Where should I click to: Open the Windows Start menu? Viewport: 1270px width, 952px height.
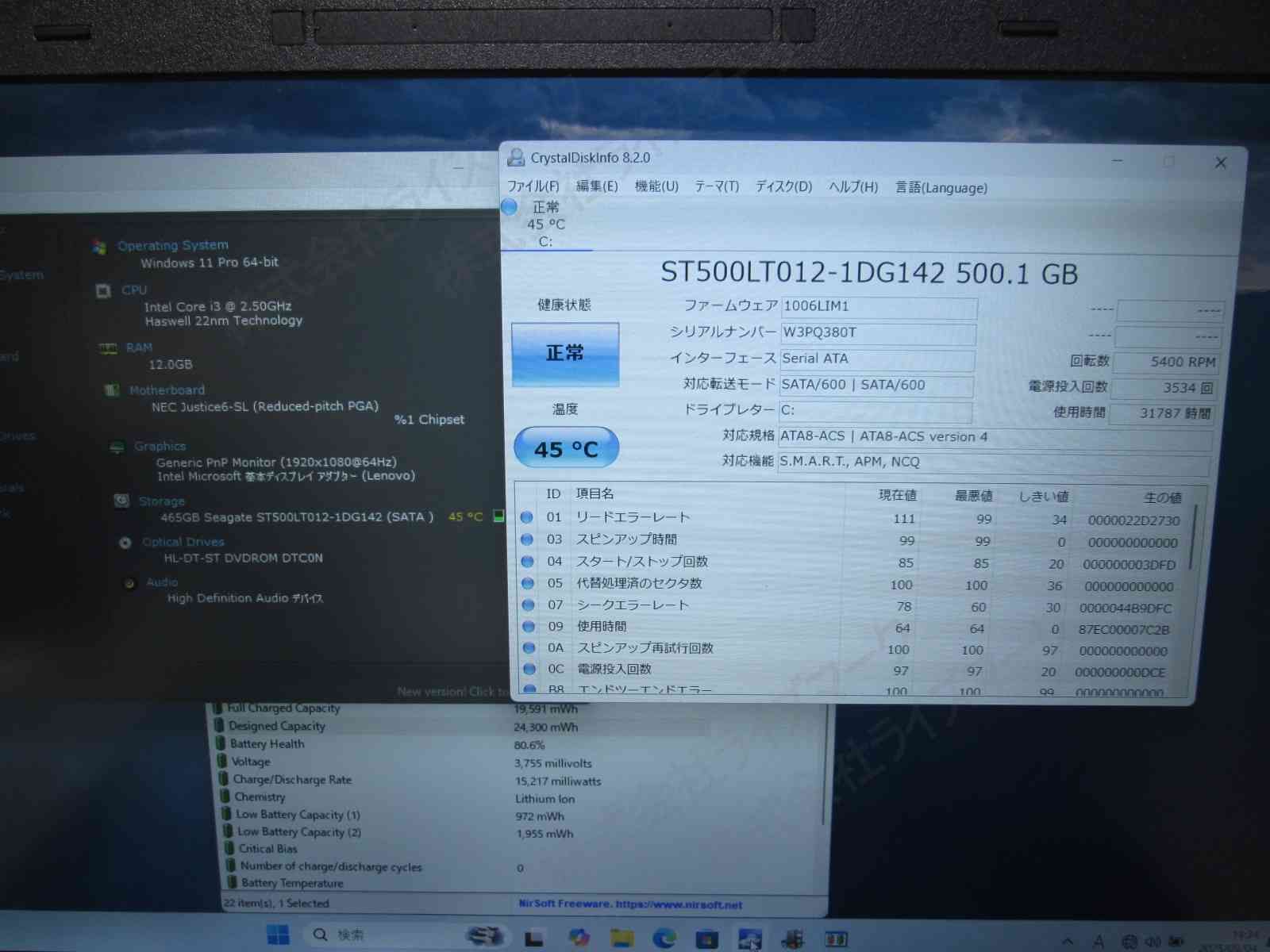click(x=278, y=935)
